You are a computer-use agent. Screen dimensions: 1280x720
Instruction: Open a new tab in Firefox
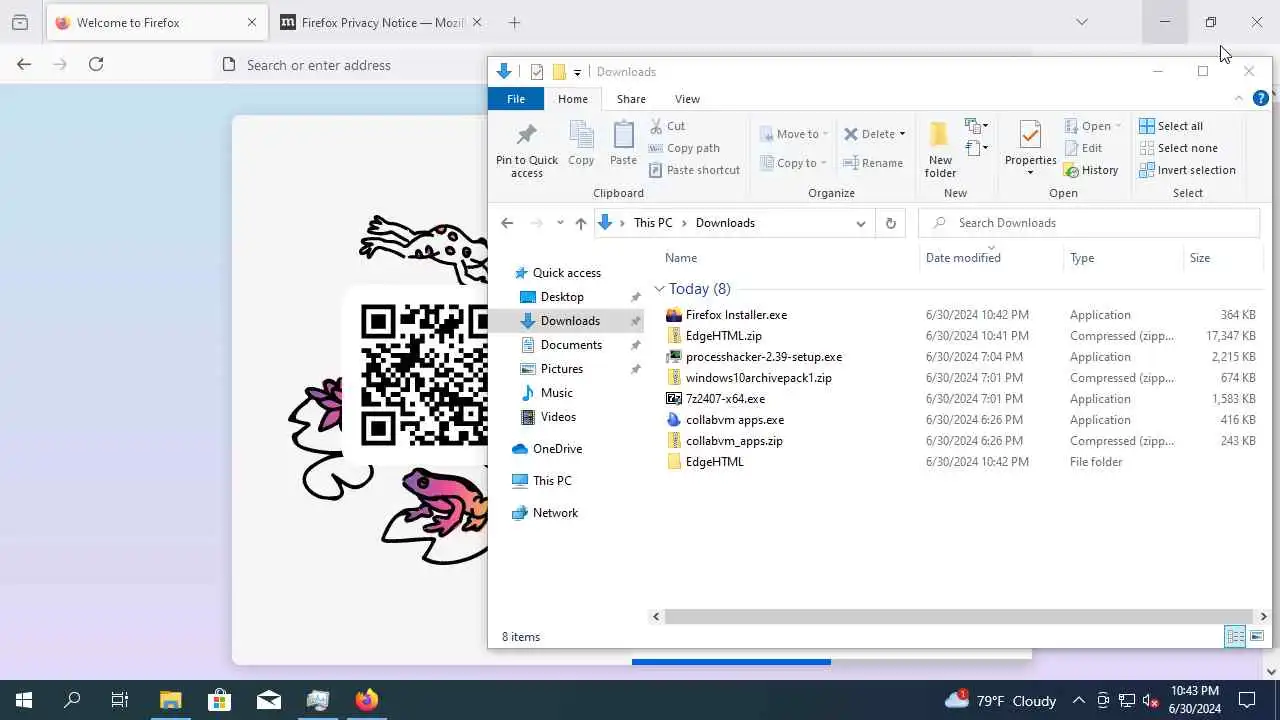click(514, 22)
